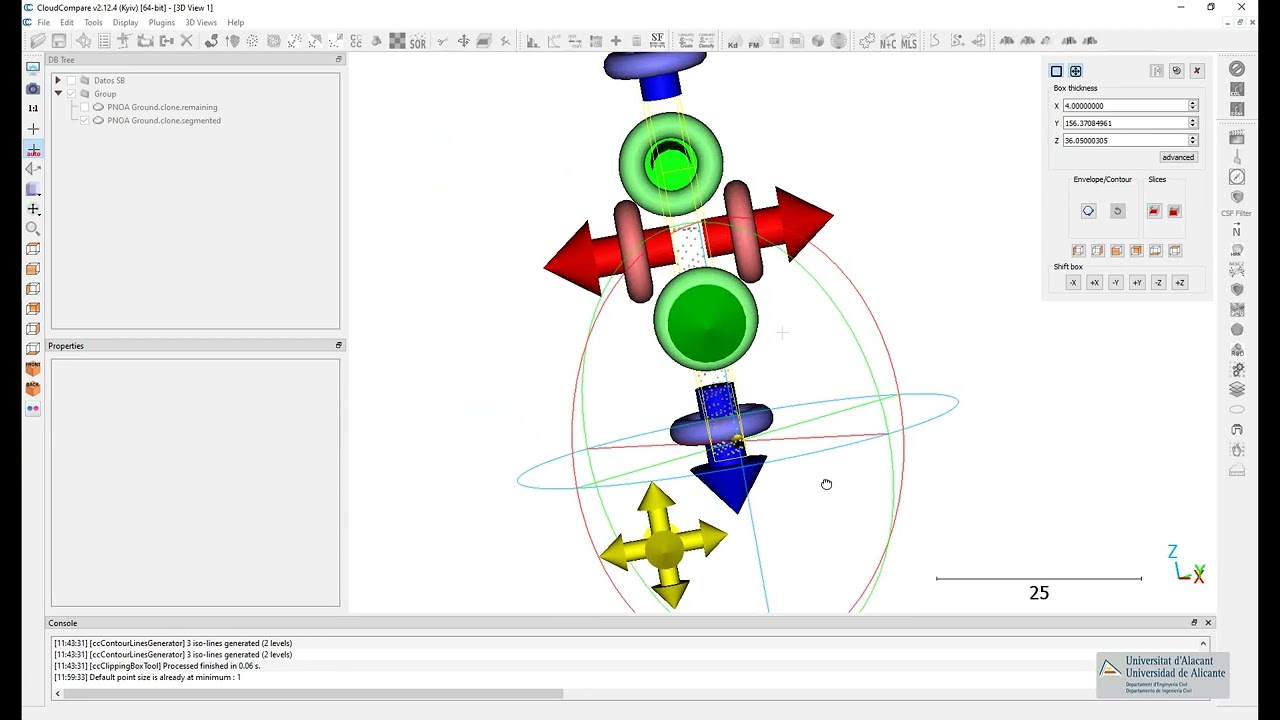Expand the Datos SB tree node
1280x720 pixels.
click(x=58, y=80)
